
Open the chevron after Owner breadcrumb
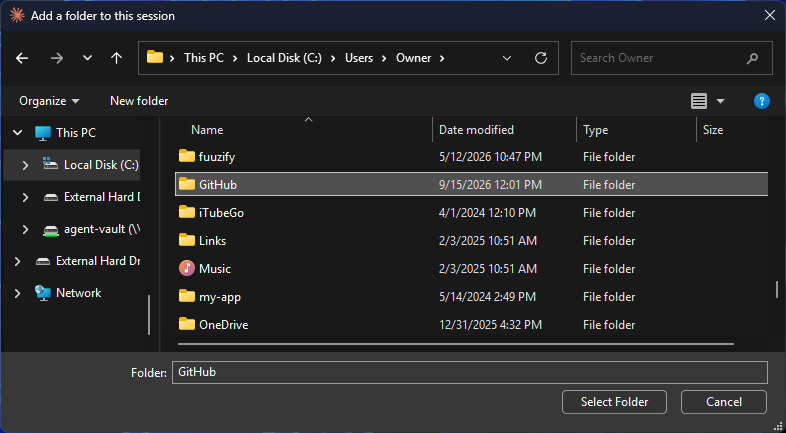(x=442, y=58)
